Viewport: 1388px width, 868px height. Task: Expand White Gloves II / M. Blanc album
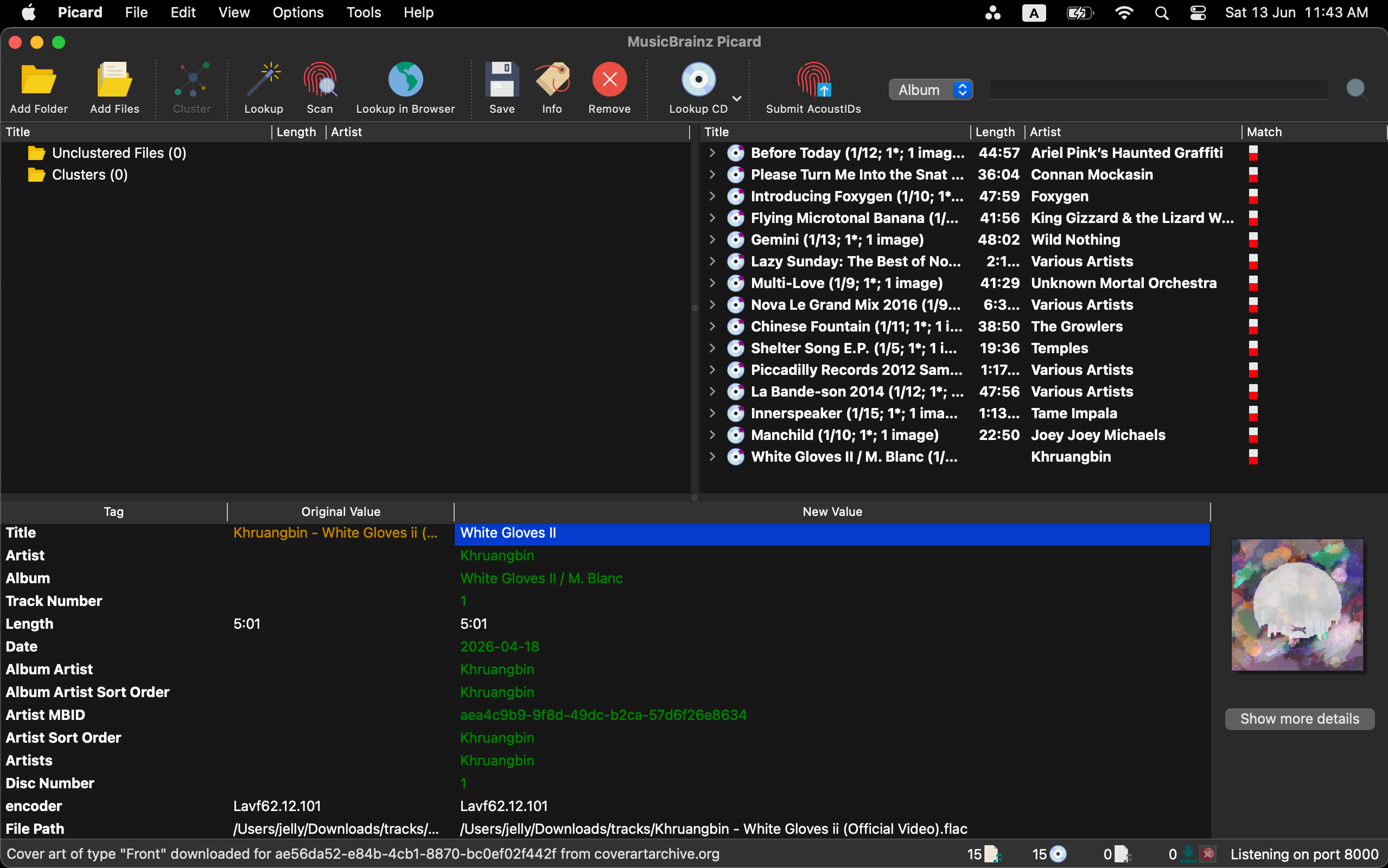pyautogui.click(x=712, y=457)
